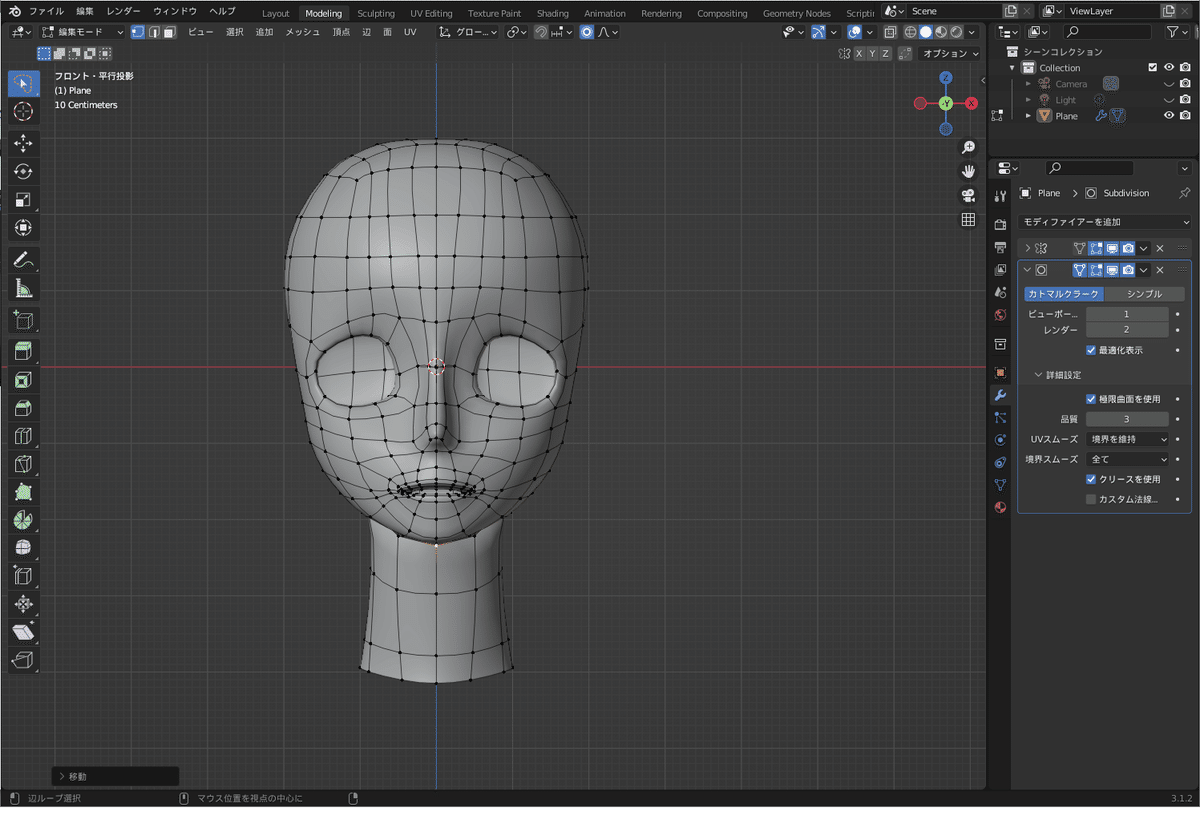The height and width of the screenshot is (831, 1200).
Task: Select the Smooth vertices tool
Action: [x=24, y=548]
